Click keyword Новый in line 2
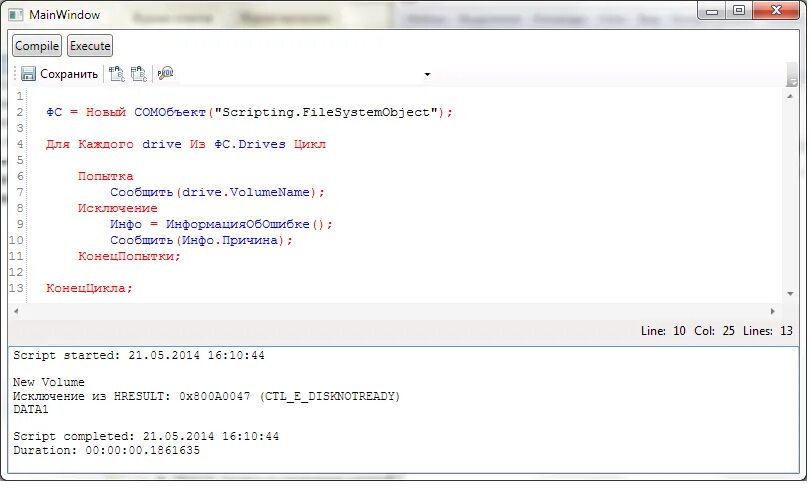This screenshot has width=811, height=488. (x=106, y=113)
